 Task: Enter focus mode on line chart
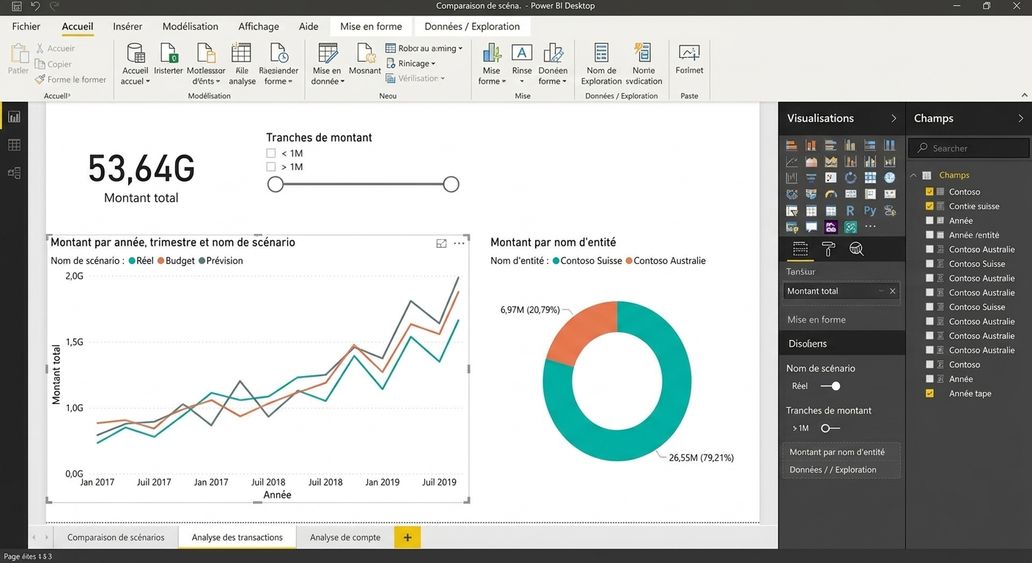click(x=442, y=244)
